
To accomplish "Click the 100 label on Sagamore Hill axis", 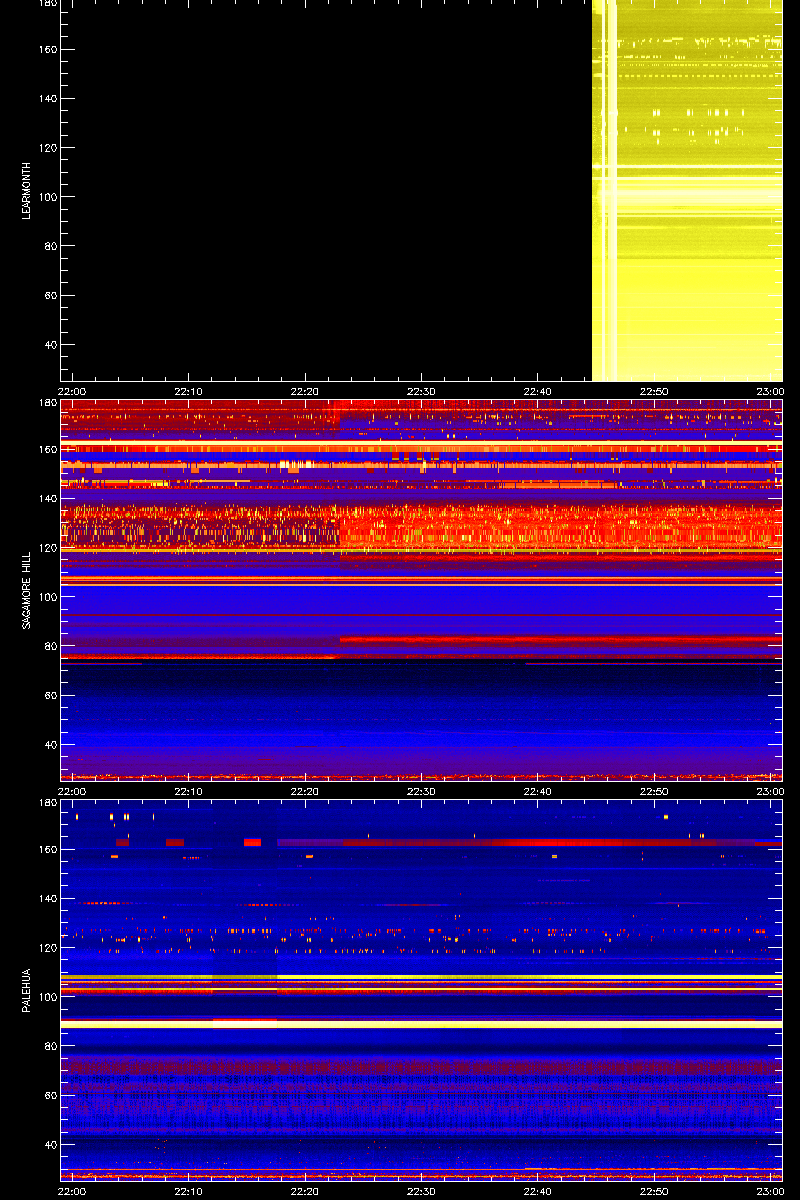I will [x=47, y=597].
